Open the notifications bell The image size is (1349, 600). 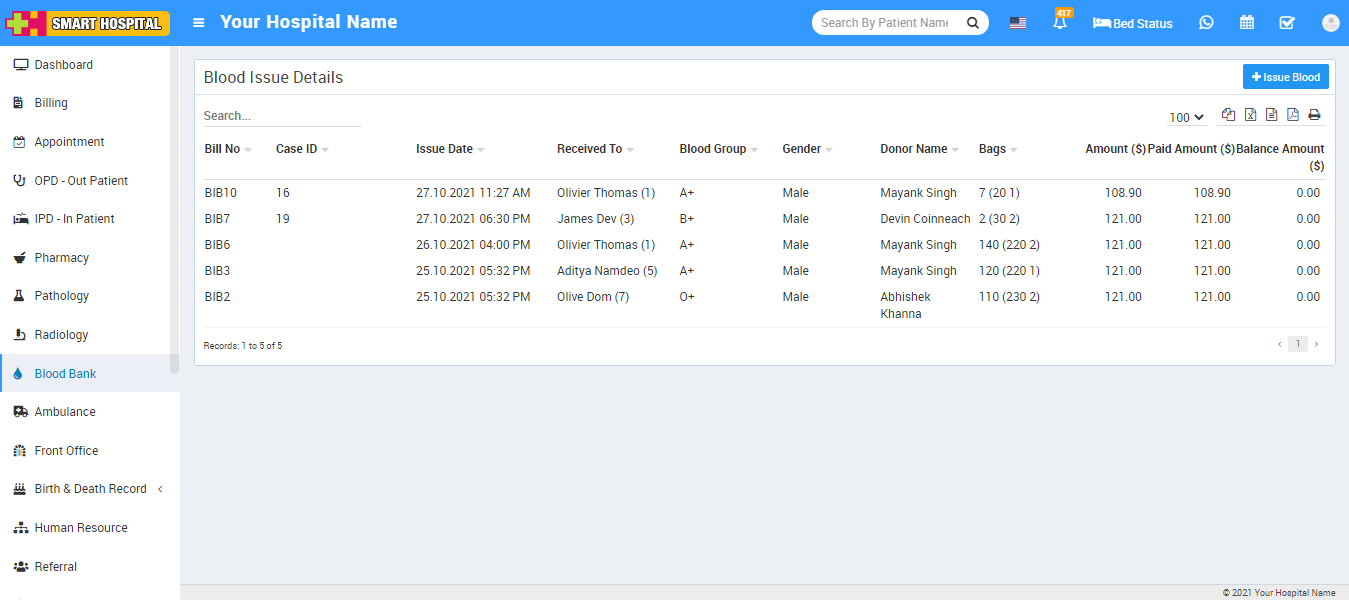pos(1060,23)
